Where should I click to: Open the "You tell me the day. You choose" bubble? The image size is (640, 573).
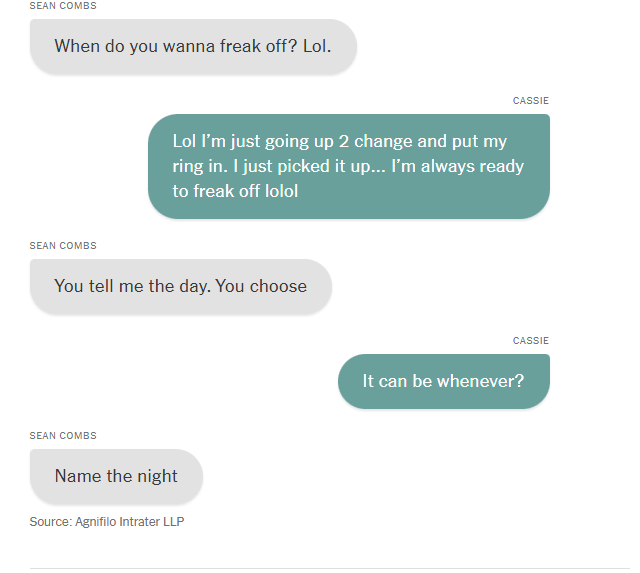click(x=180, y=286)
